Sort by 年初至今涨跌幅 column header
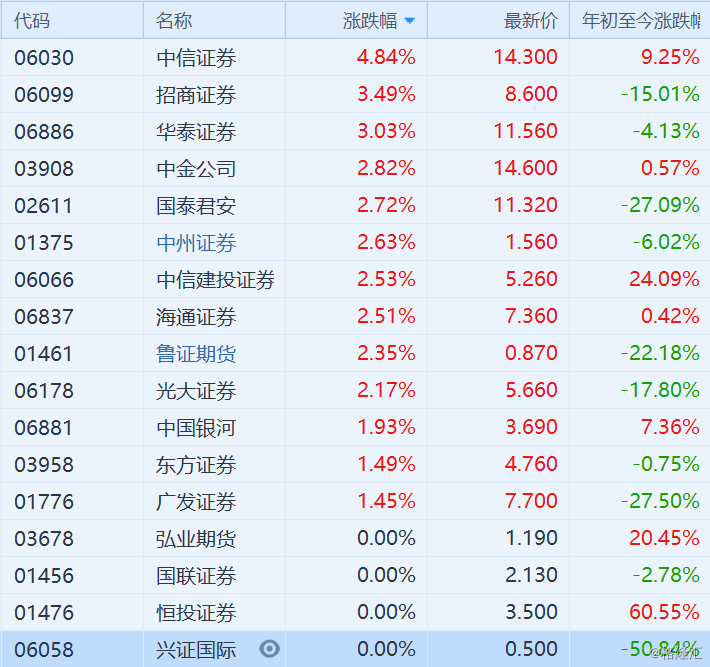 coord(641,21)
